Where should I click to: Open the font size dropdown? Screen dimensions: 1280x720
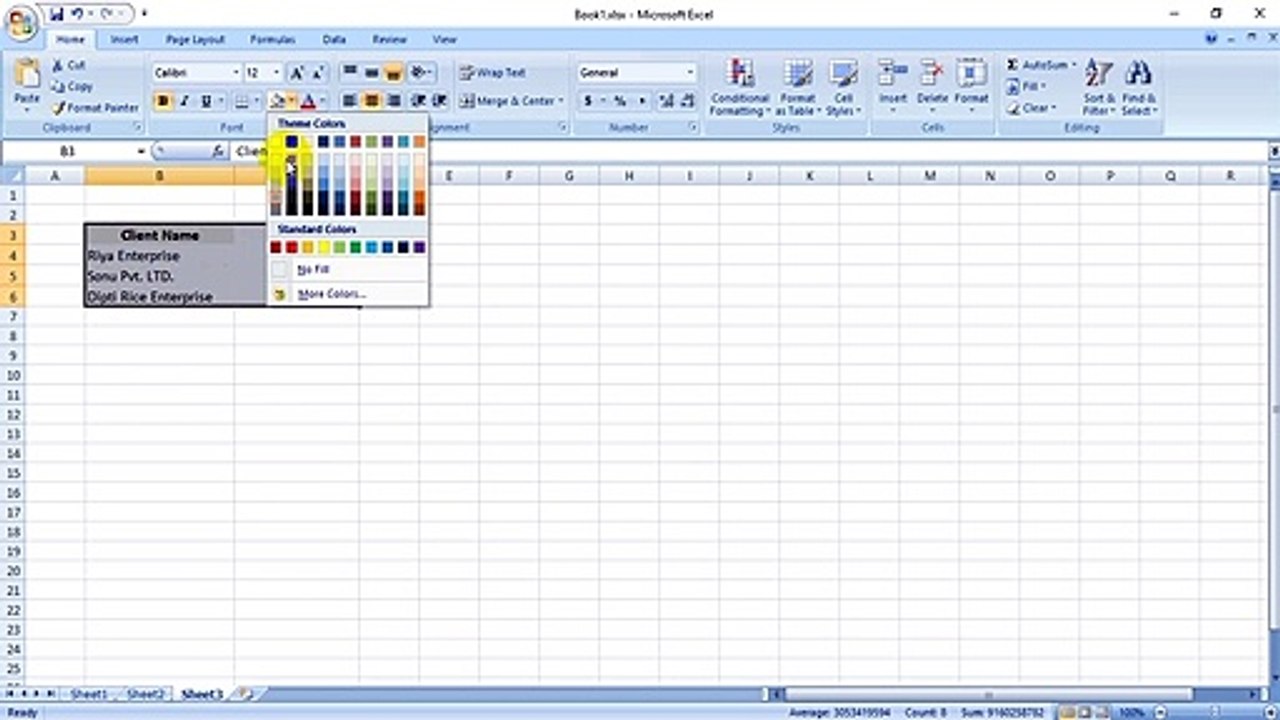click(277, 73)
